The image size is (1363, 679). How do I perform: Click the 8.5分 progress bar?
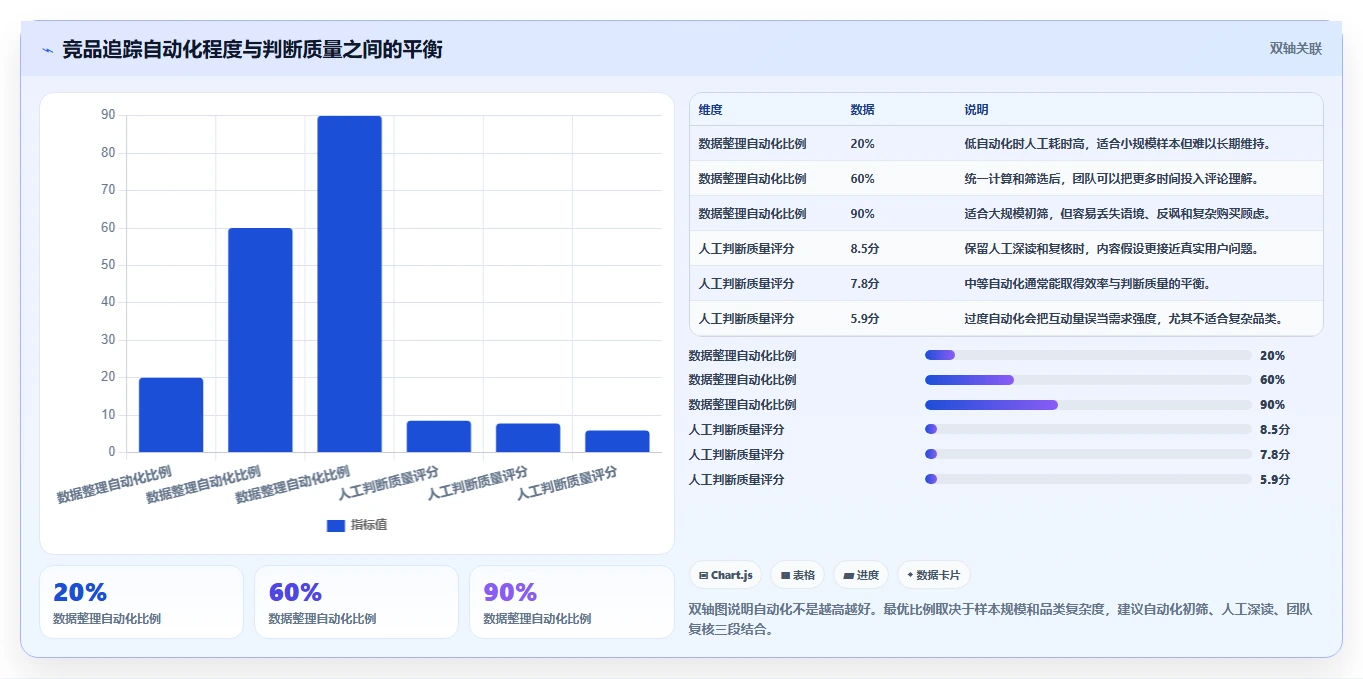pyautogui.click(x=1088, y=429)
